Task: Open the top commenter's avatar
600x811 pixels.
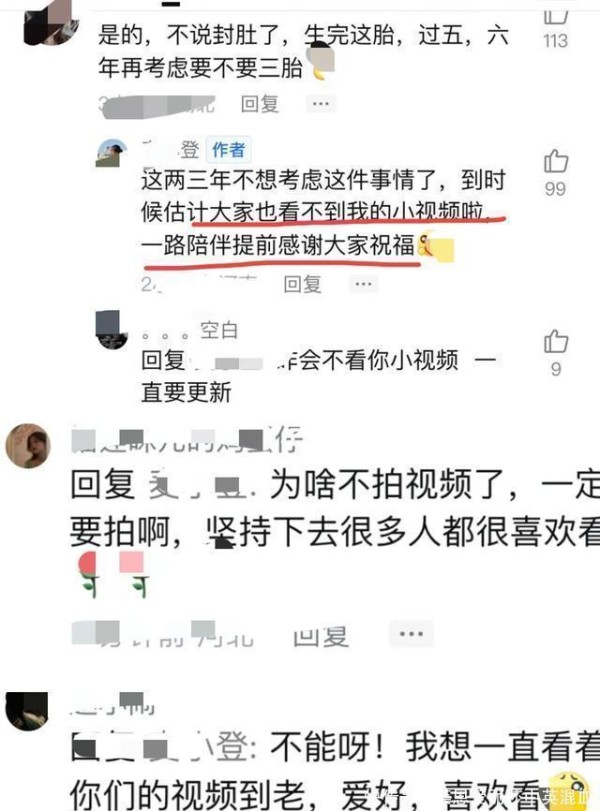Action: click(51, 23)
